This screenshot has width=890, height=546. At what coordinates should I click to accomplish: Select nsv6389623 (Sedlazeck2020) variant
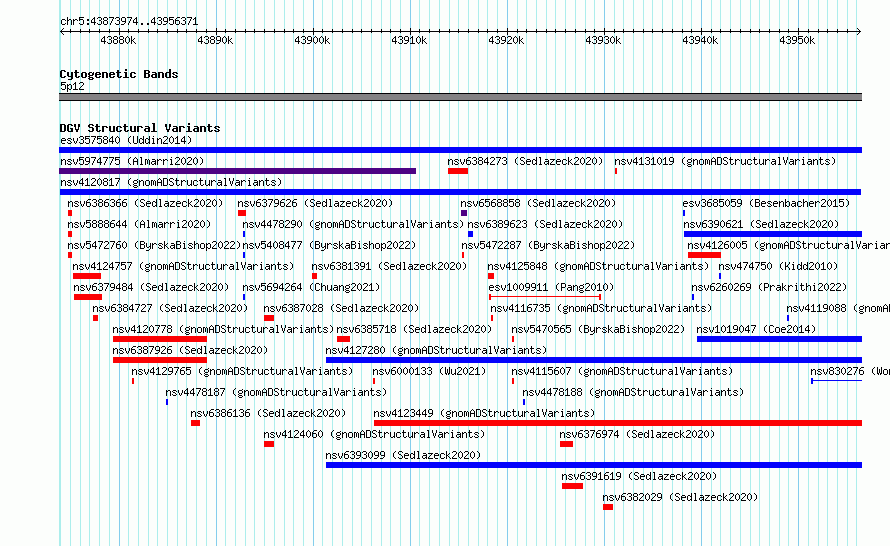tap(545, 224)
